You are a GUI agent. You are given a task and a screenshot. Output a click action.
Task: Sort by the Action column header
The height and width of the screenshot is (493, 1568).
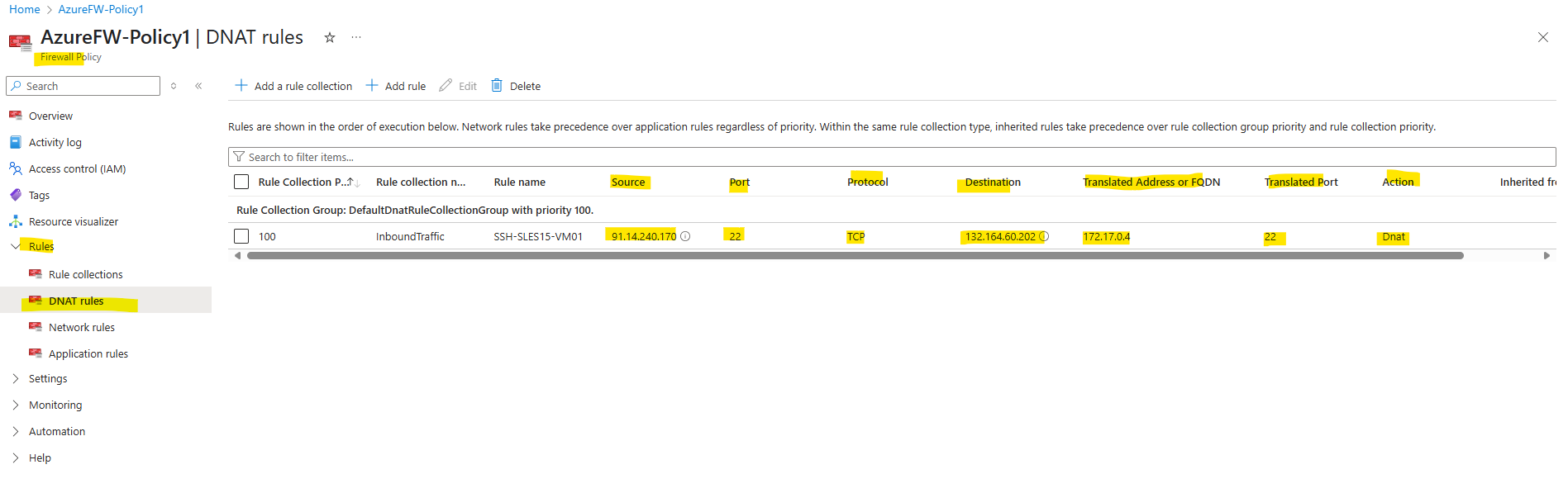point(1398,182)
